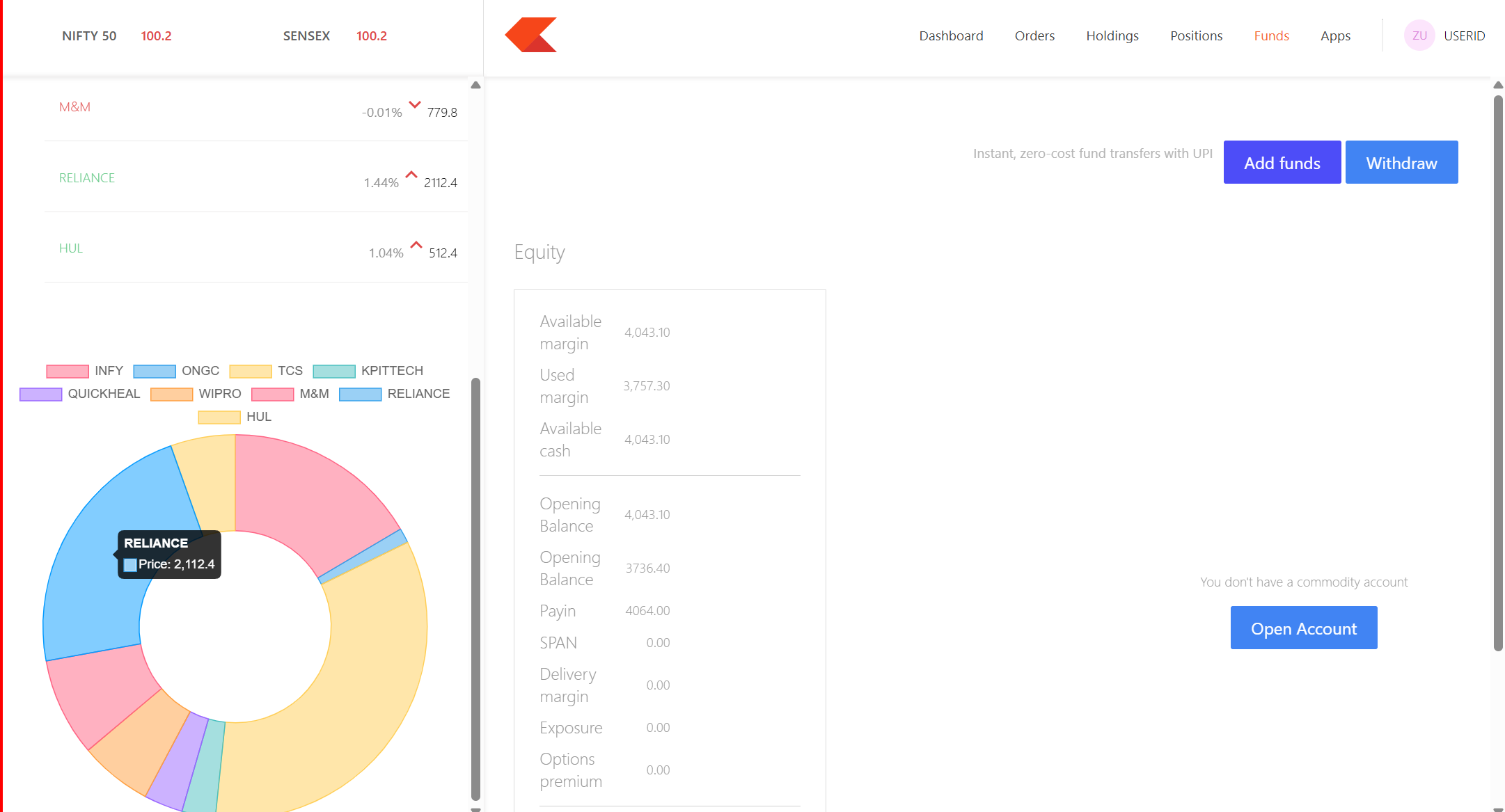1505x812 pixels.
Task: Click the Used margin value 3,757.30
Action: (647, 386)
